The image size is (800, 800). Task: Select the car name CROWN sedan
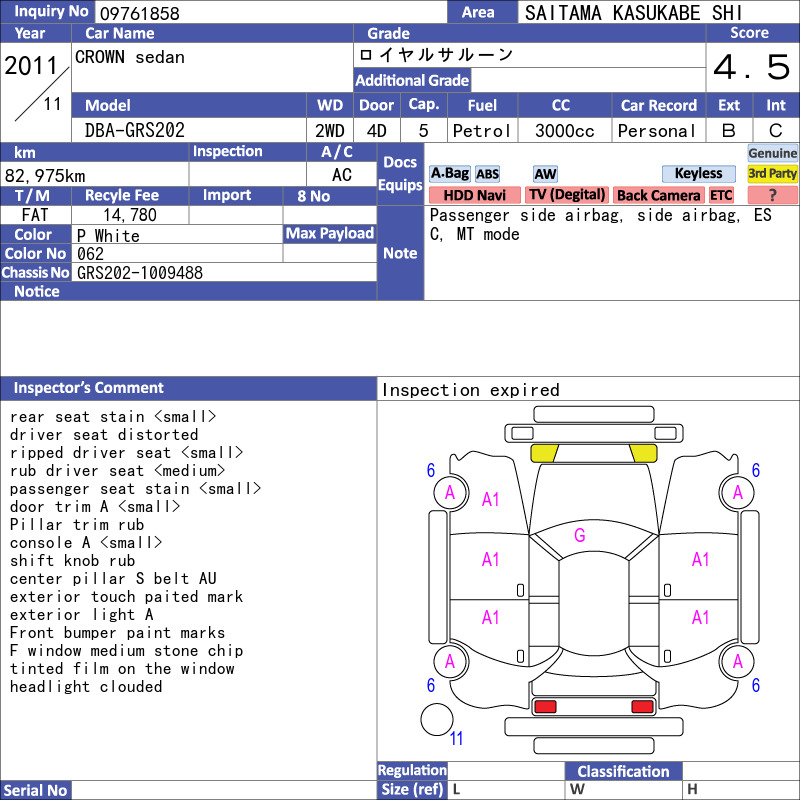pyautogui.click(x=130, y=57)
